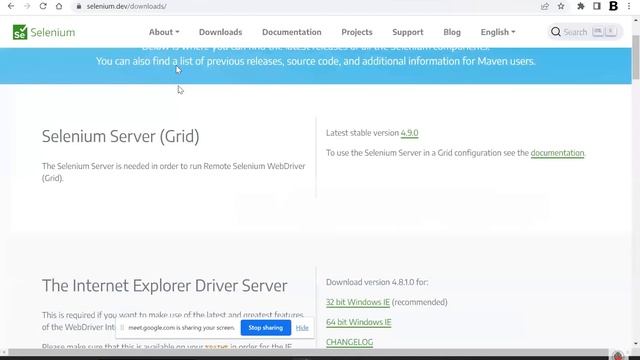Click the horizontal scrollbar at the bottom

tap(308, 352)
